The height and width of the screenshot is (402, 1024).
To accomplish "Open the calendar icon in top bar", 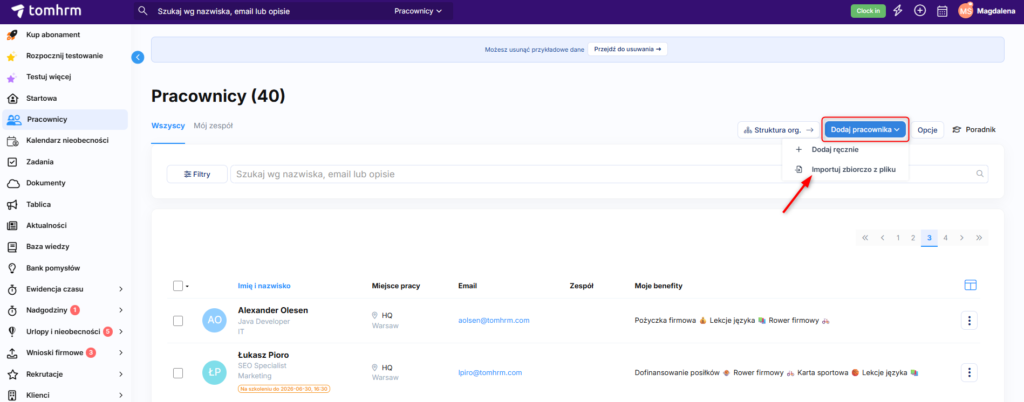I will [x=941, y=10].
